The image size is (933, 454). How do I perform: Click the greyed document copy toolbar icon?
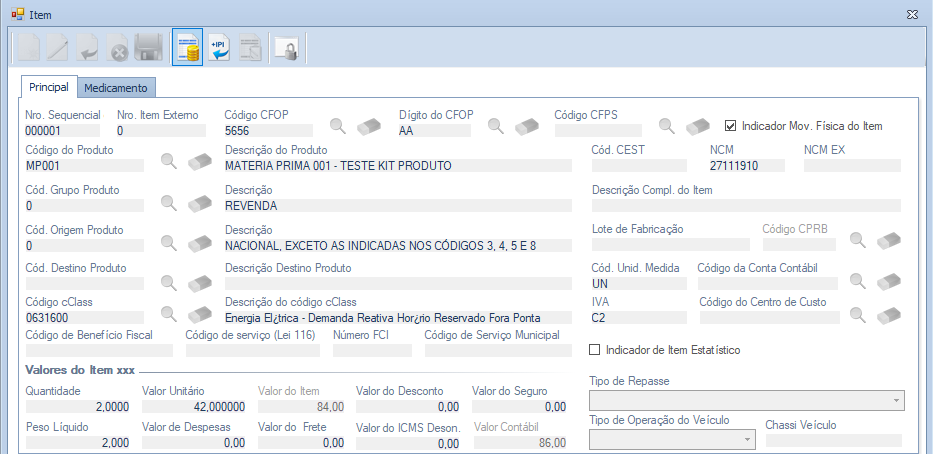(251, 48)
